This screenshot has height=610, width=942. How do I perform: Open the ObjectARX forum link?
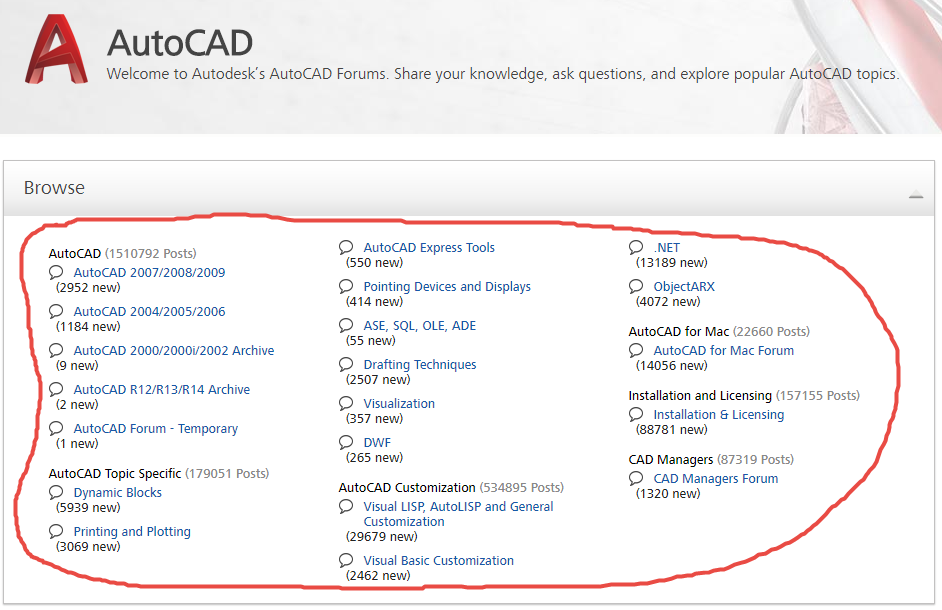pos(684,287)
